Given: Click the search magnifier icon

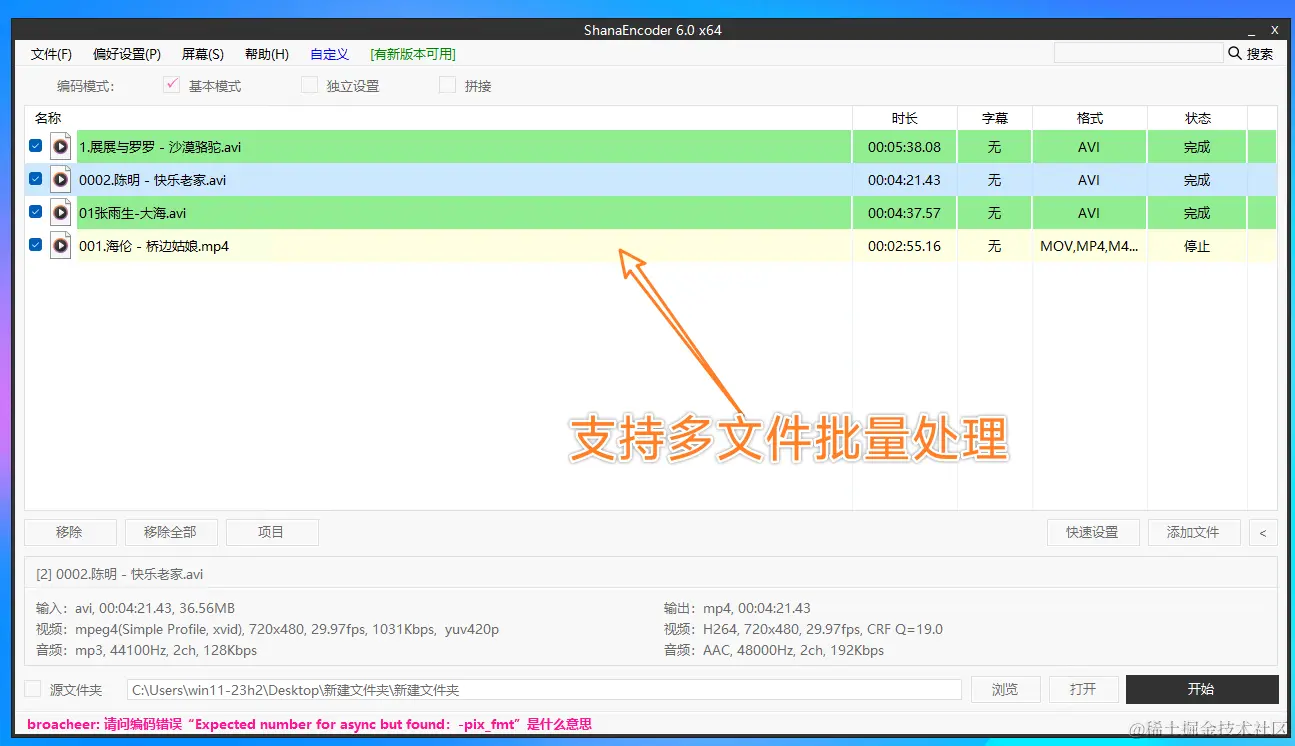Looking at the screenshot, I should tap(1234, 53).
